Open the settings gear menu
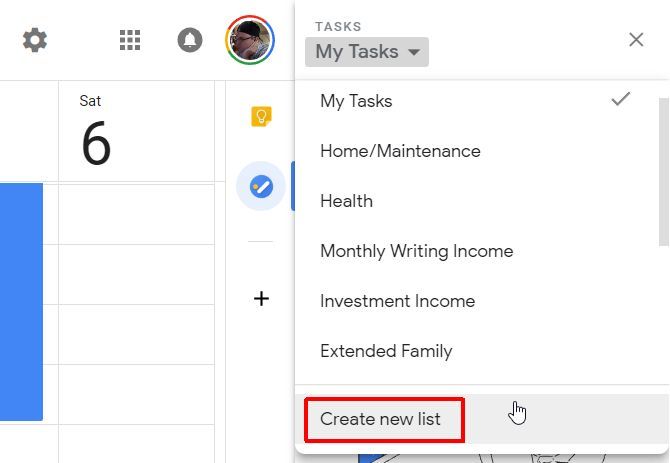 click(35, 40)
